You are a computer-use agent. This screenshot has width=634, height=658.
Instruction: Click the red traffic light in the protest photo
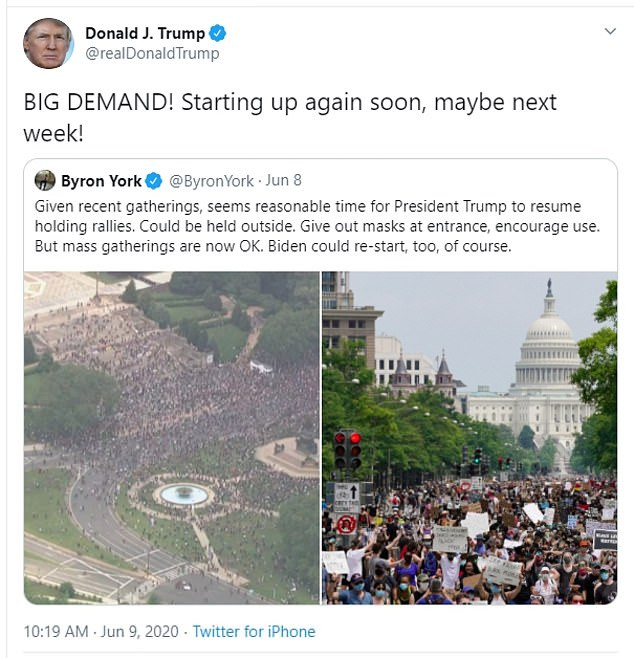click(355, 439)
